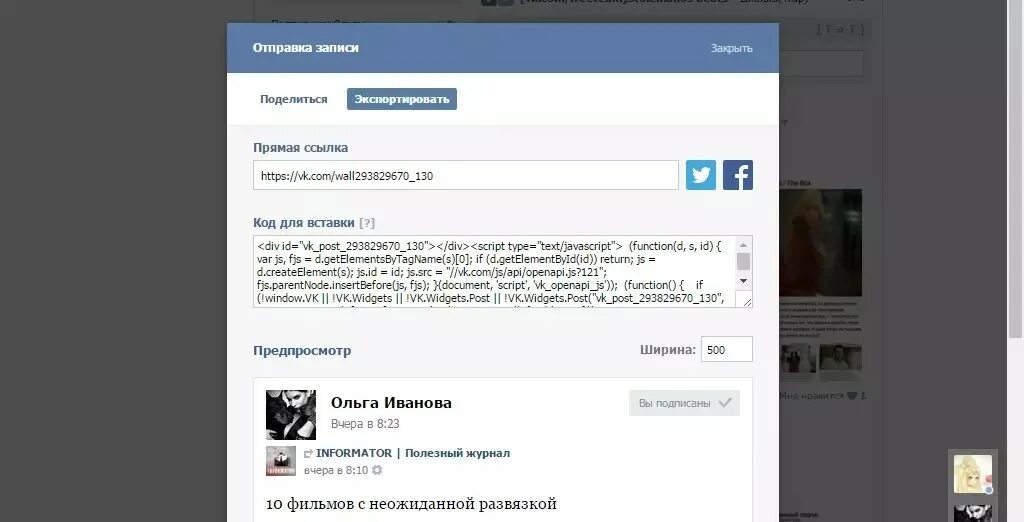The height and width of the screenshot is (522, 1024).
Task: Click the down arrow in code box scrollbar
Action: (743, 281)
